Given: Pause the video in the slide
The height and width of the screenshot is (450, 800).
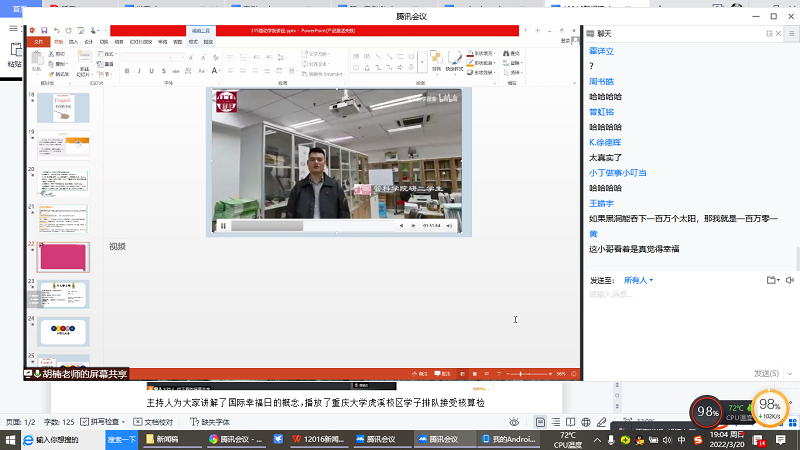Looking at the screenshot, I should pyautogui.click(x=223, y=226).
